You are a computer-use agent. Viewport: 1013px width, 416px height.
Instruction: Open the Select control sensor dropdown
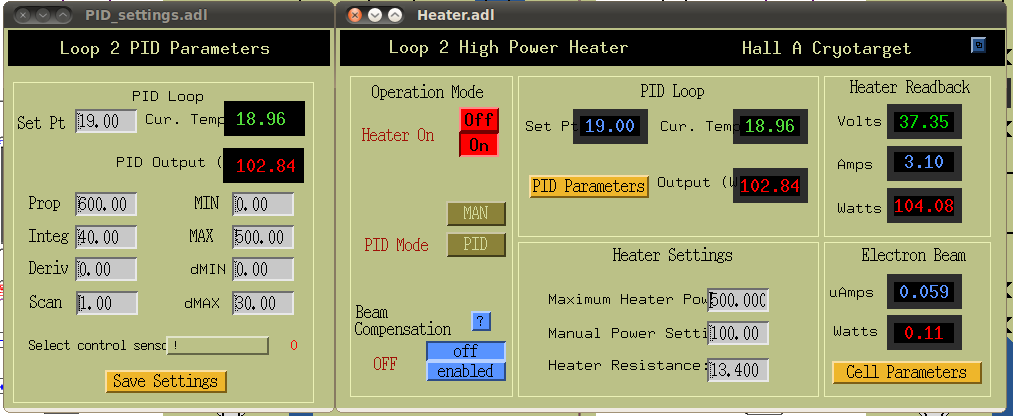tap(218, 346)
